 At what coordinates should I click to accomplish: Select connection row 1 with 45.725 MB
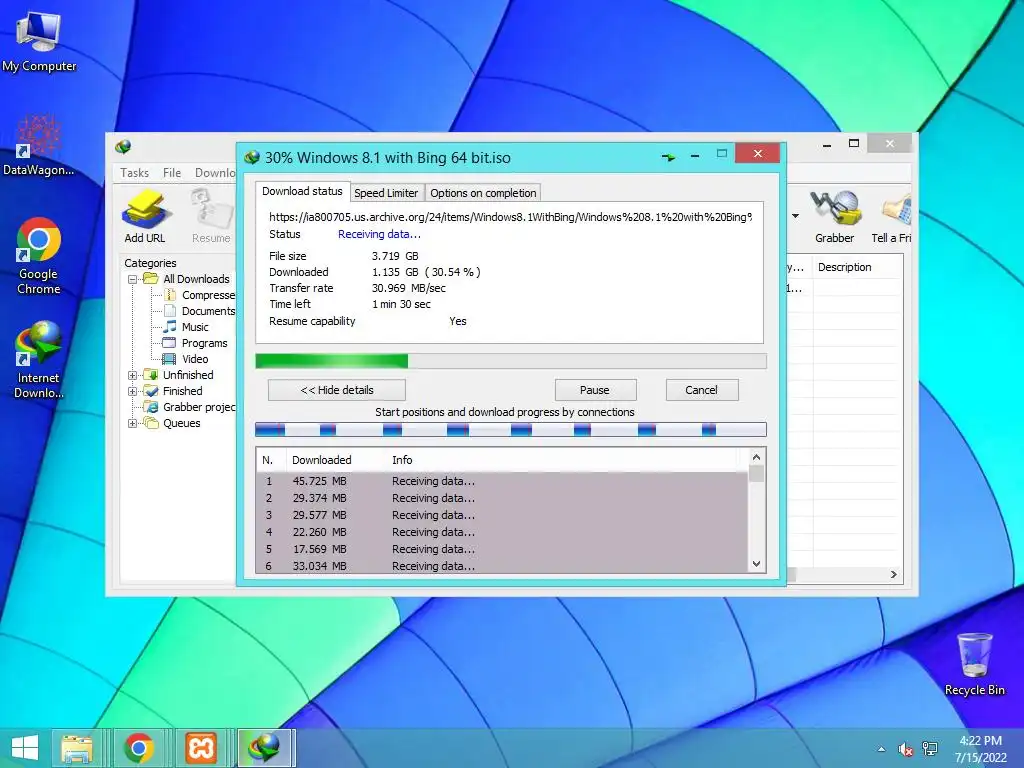[x=502, y=481]
